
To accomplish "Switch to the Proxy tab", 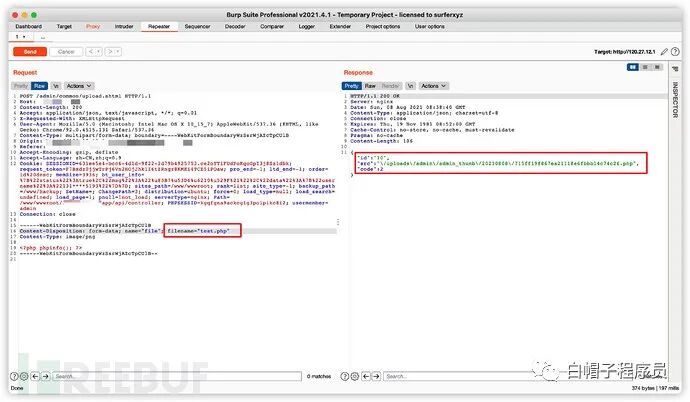I will click(x=93, y=26).
